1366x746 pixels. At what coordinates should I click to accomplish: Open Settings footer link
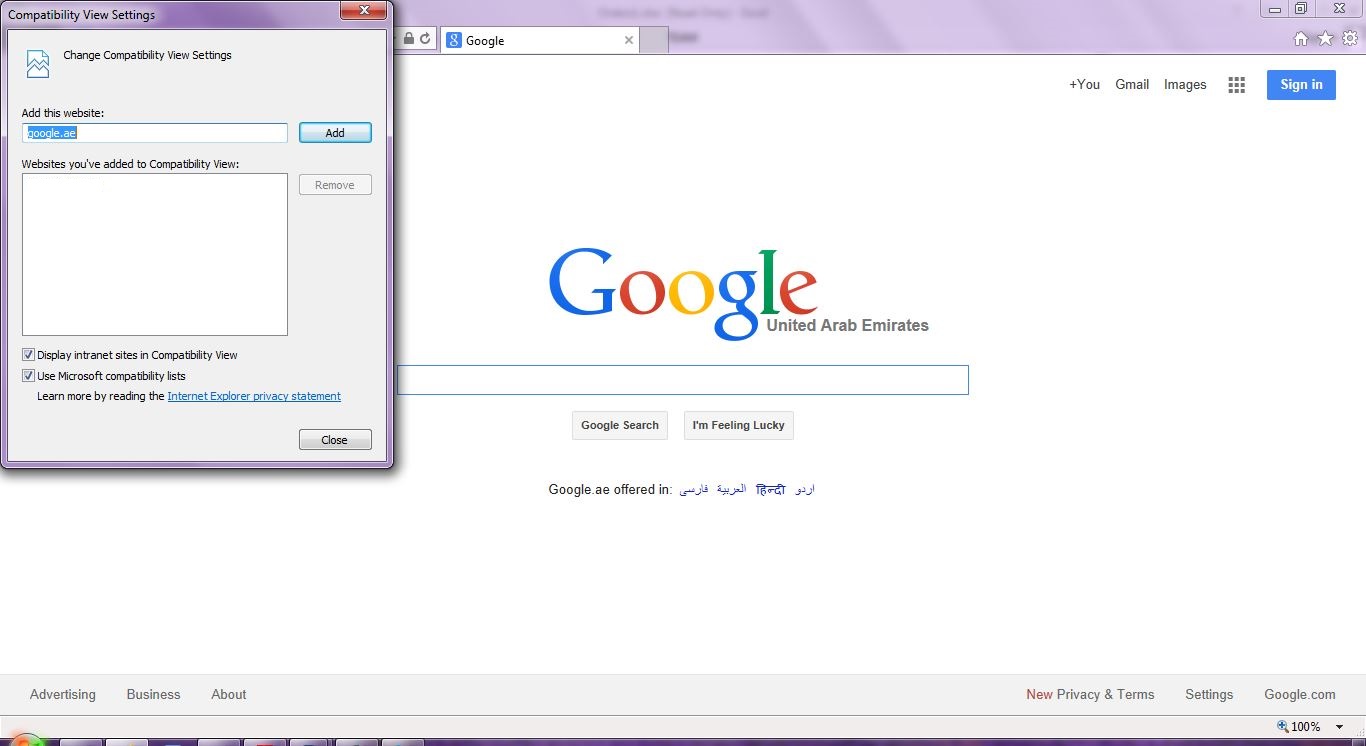pyautogui.click(x=1209, y=694)
